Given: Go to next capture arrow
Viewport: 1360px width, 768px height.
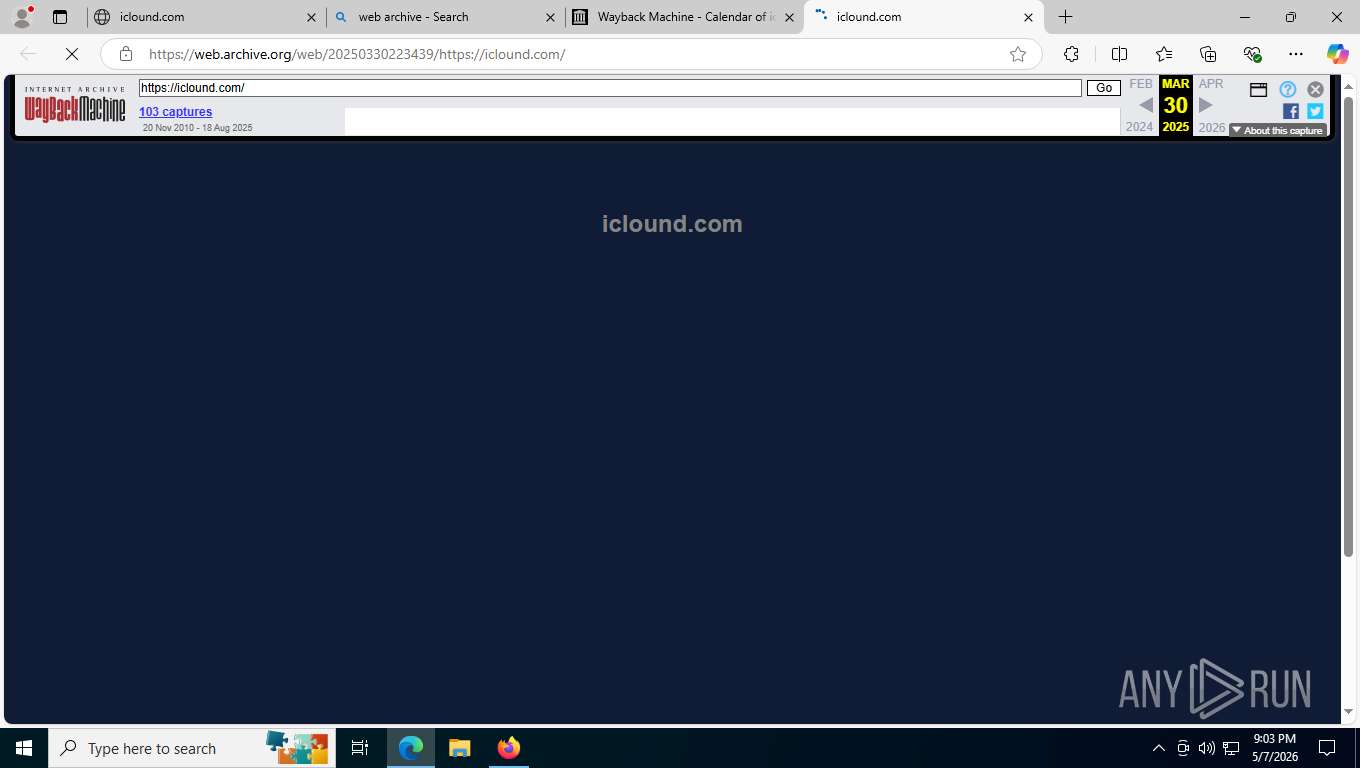Looking at the screenshot, I should tap(1205, 105).
